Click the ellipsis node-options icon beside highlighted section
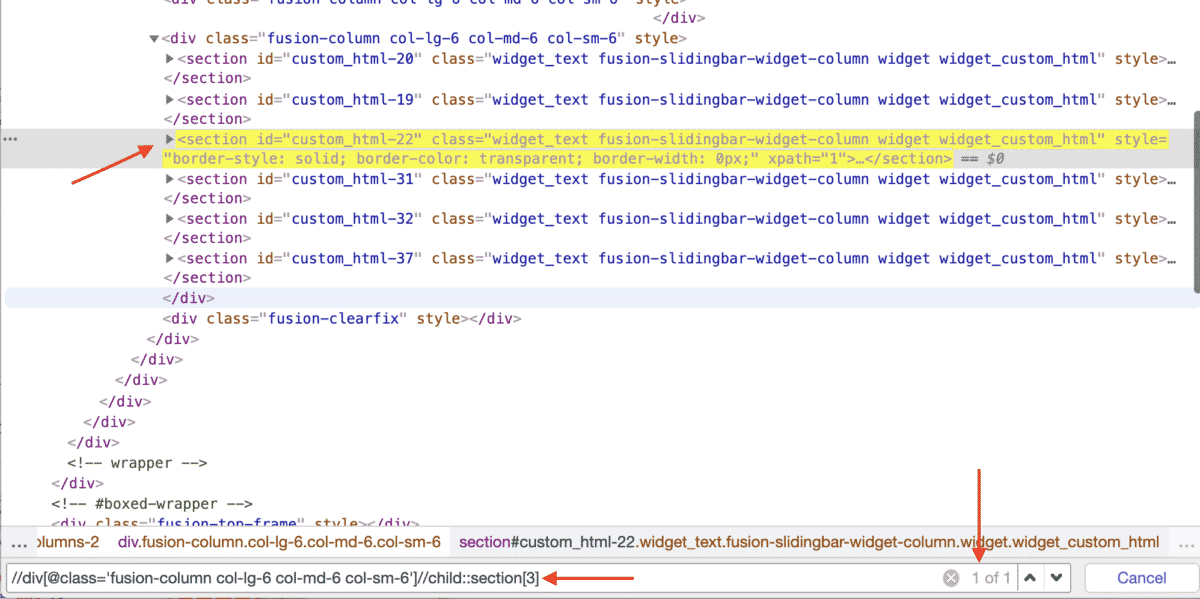 (x=10, y=138)
